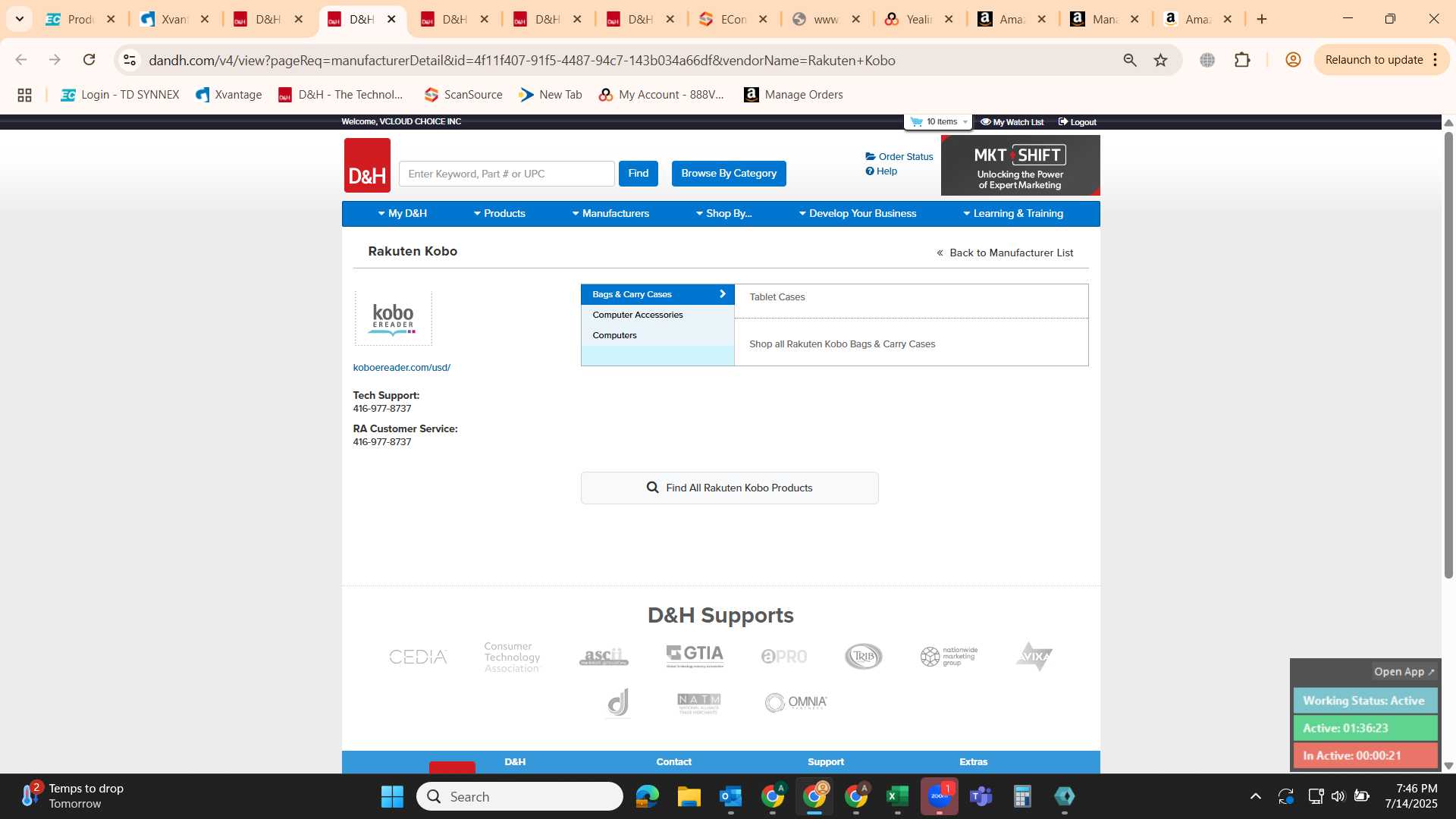Image resolution: width=1456 pixels, height=819 pixels.
Task: Click the NATM logo
Action: pos(699,704)
